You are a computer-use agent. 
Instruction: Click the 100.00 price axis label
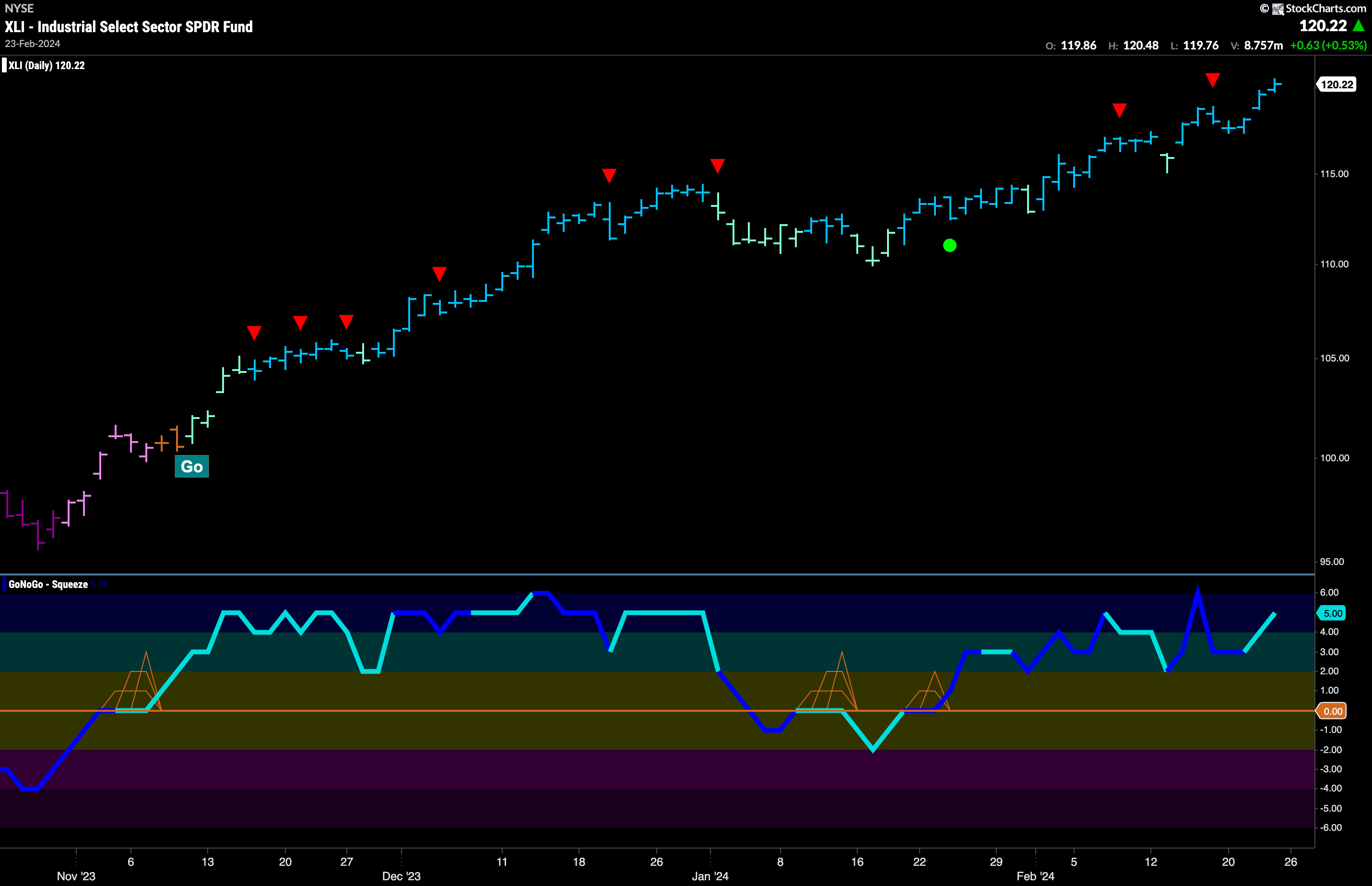pyautogui.click(x=1334, y=458)
